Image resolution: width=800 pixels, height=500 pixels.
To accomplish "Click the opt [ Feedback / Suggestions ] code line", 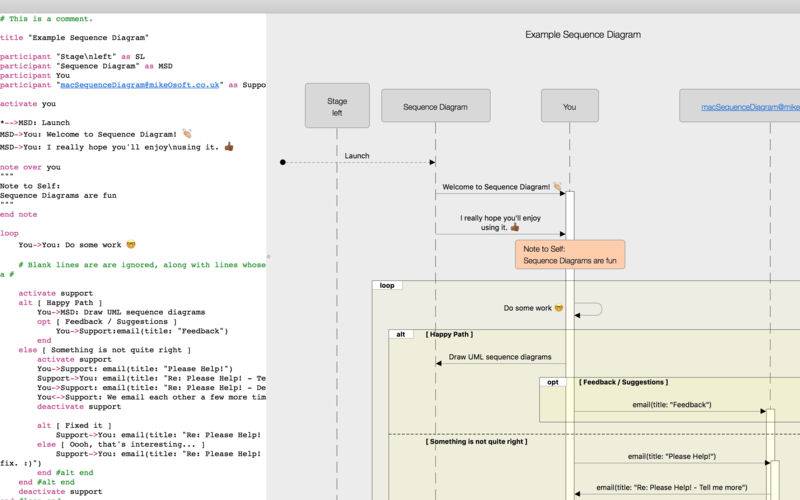I will pos(107,321).
